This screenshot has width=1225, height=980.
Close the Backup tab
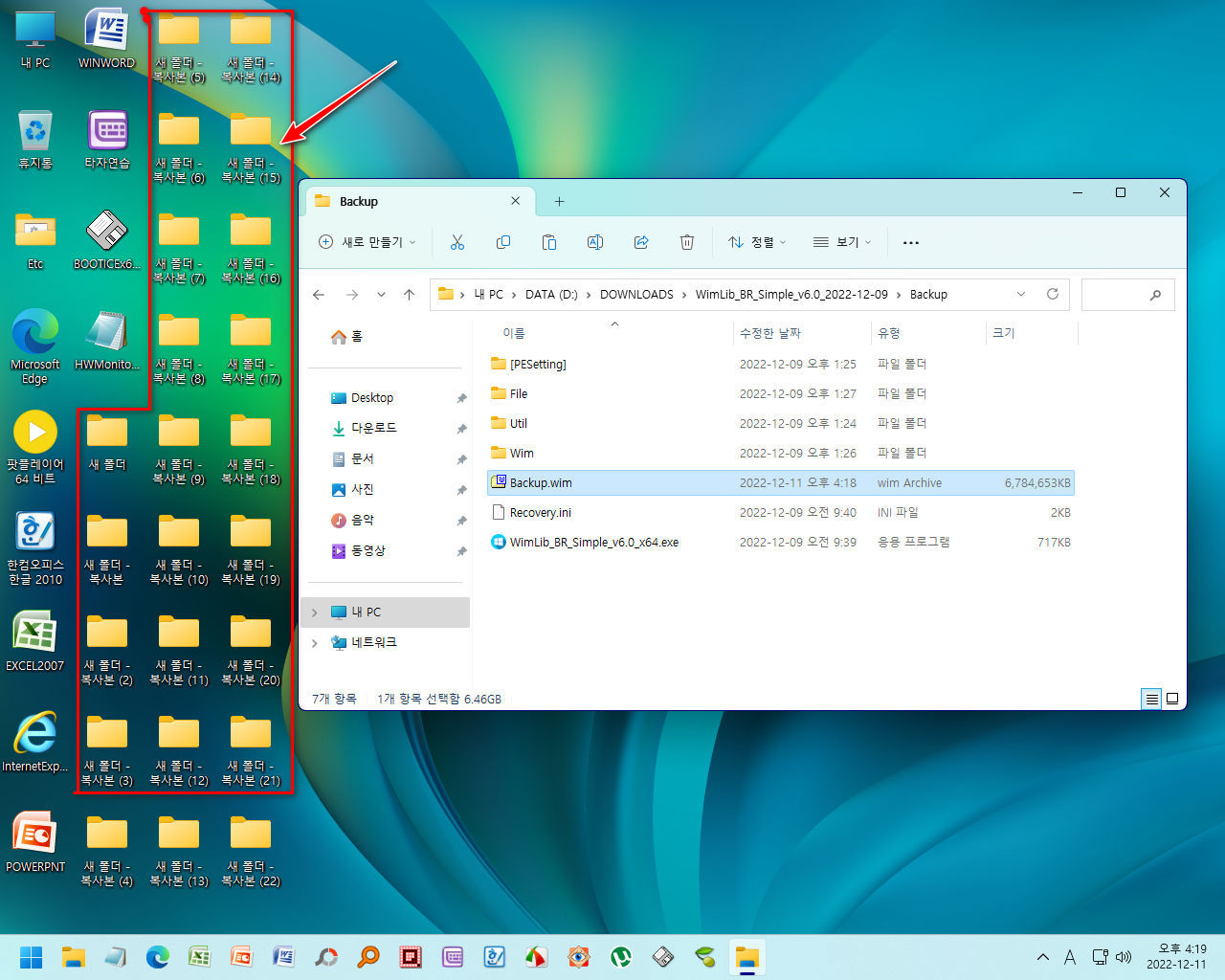(x=515, y=201)
